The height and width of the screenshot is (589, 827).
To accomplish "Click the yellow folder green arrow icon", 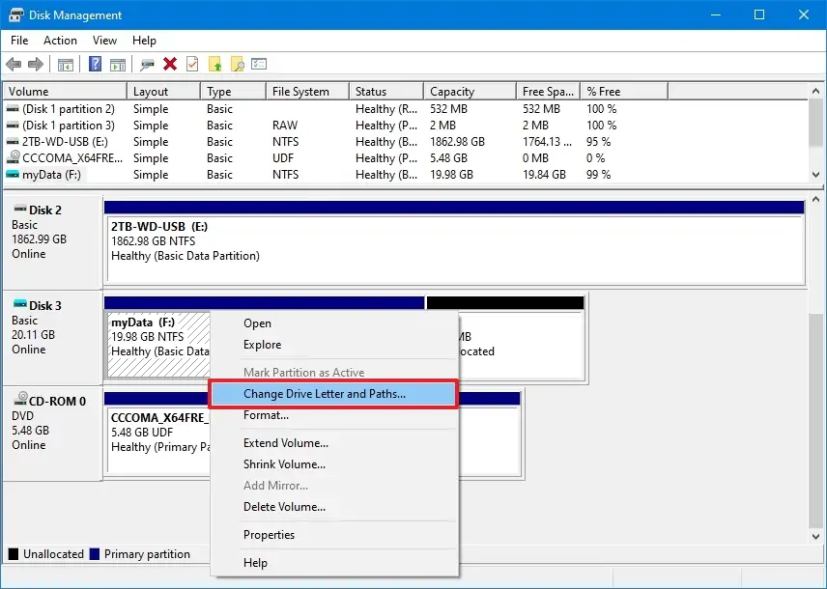I will 215,64.
